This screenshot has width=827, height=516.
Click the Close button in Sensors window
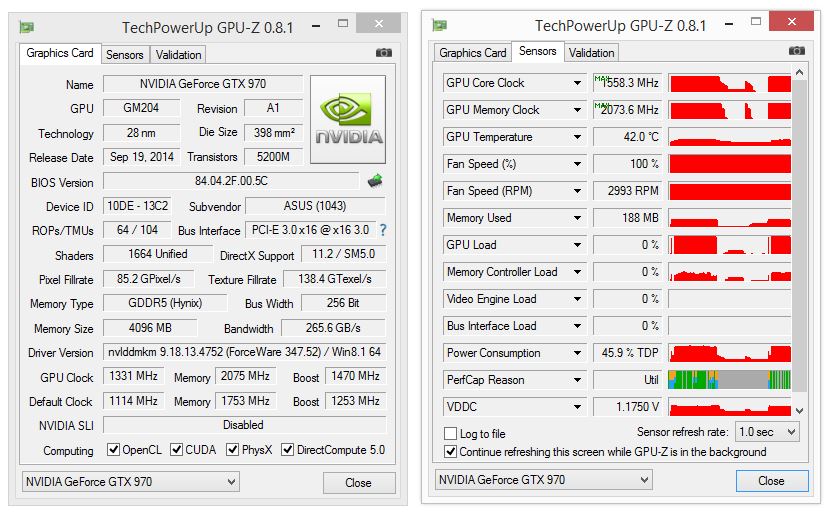point(772,481)
